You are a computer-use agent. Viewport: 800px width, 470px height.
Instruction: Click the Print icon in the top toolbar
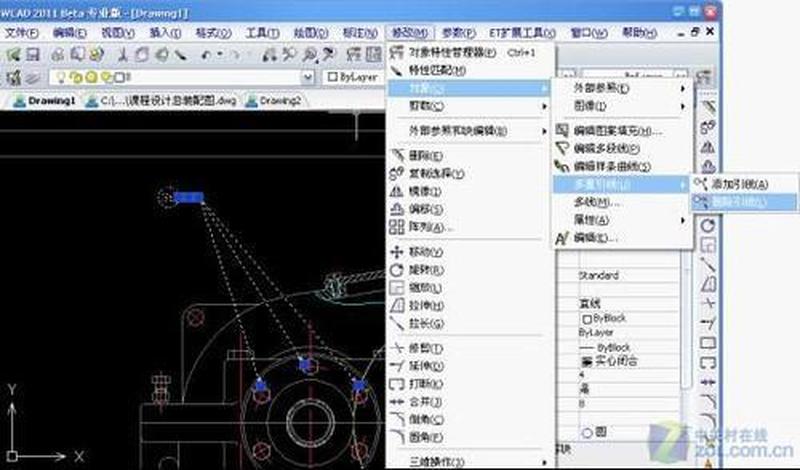tap(58, 54)
